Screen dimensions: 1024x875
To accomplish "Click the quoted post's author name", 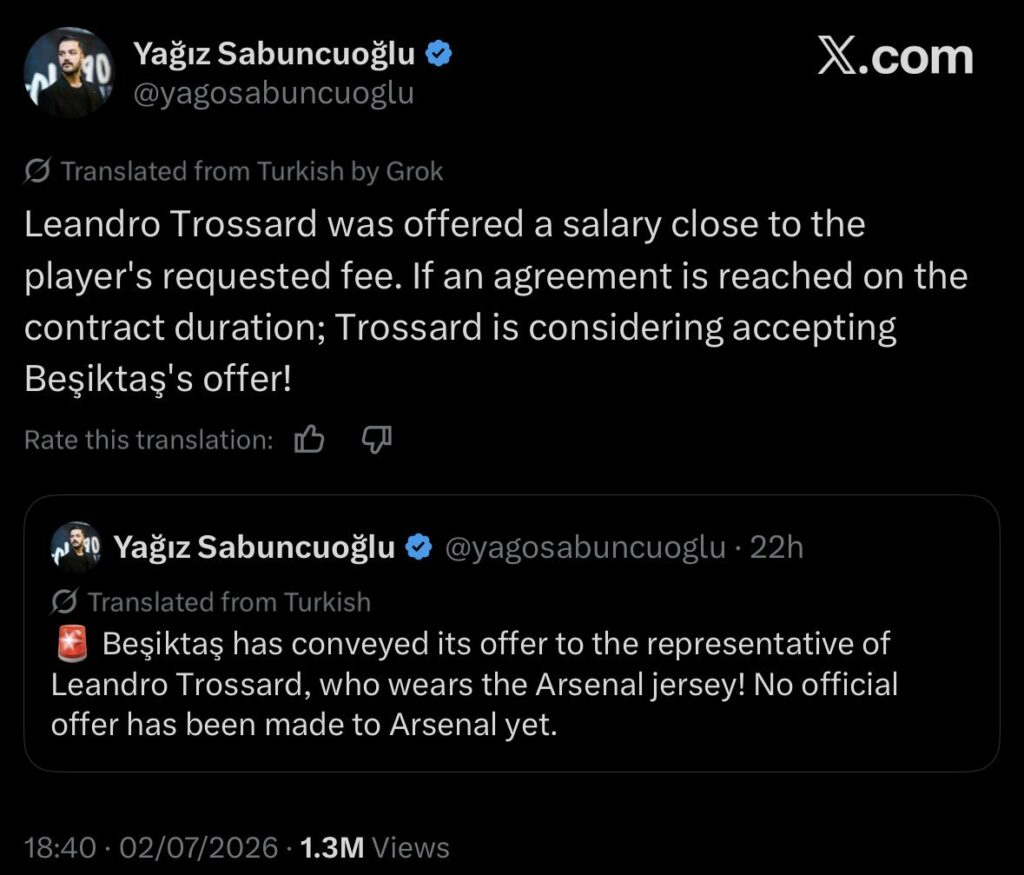I will (x=254, y=547).
